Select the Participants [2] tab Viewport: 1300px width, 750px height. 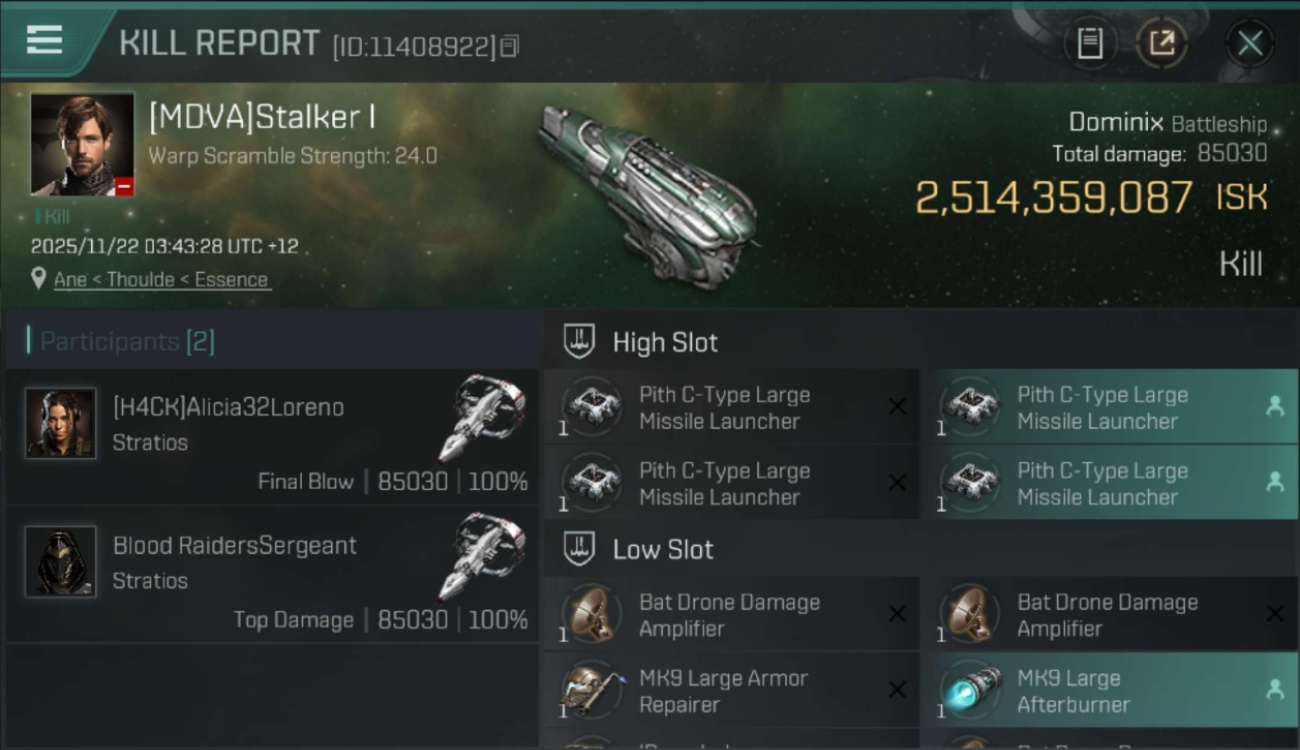[x=127, y=342]
